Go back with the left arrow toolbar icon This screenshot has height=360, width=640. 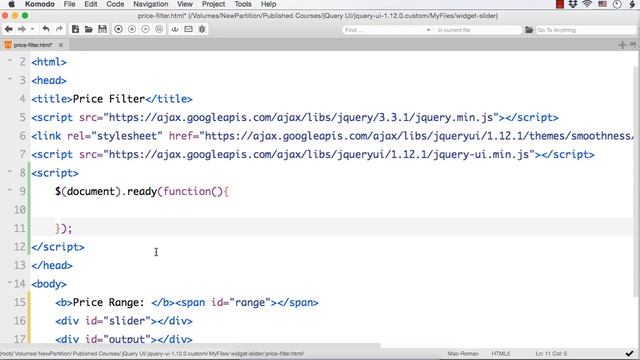(x=9, y=29)
